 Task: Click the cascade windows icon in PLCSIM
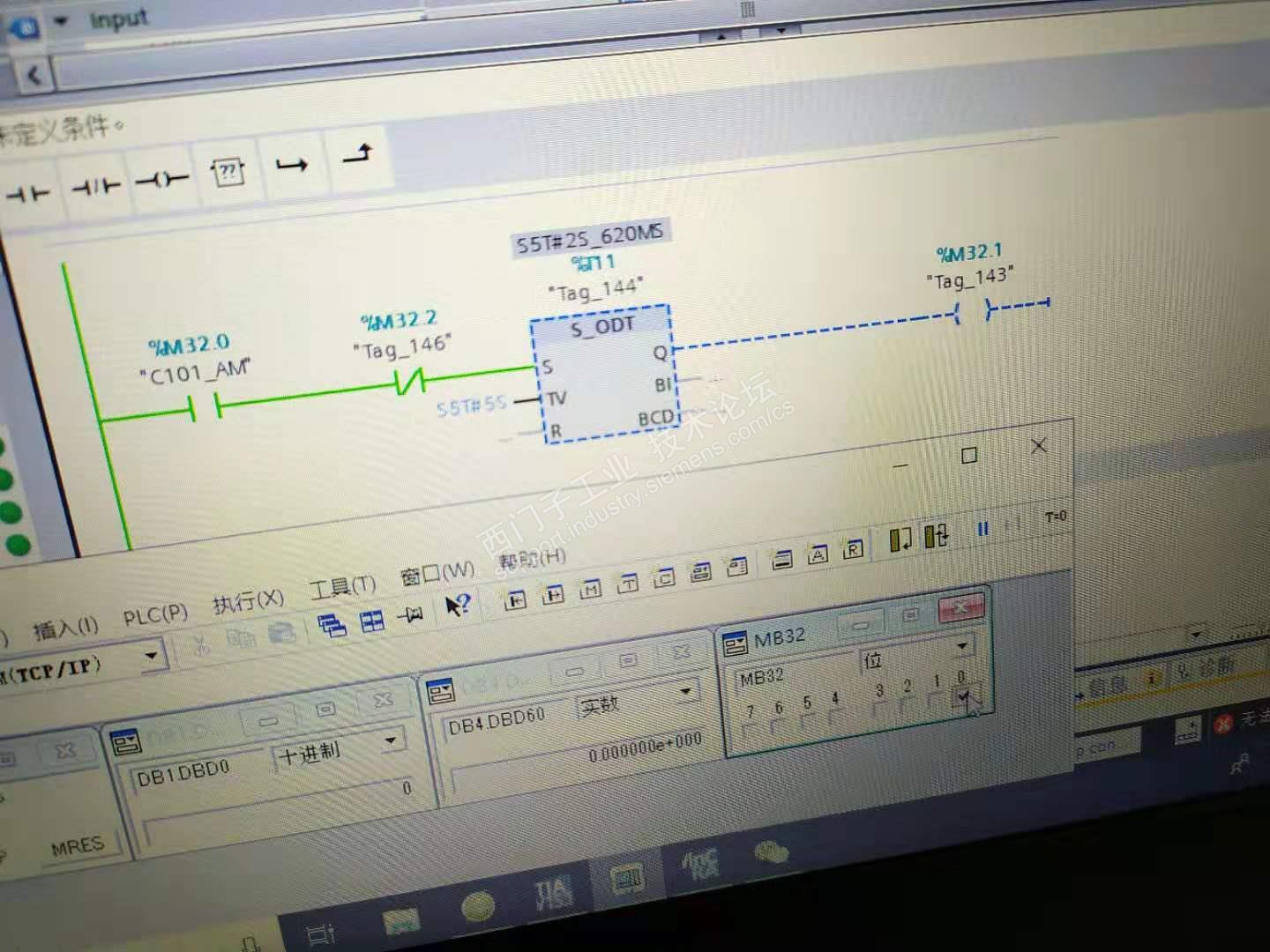coord(332,626)
